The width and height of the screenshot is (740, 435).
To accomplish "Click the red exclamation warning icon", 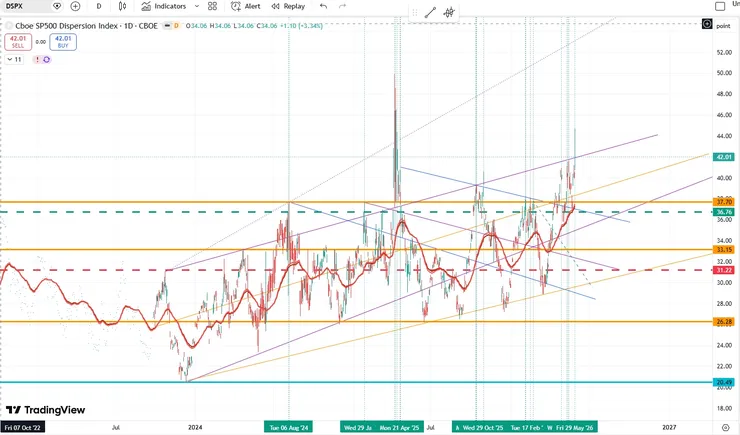I will (37, 59).
